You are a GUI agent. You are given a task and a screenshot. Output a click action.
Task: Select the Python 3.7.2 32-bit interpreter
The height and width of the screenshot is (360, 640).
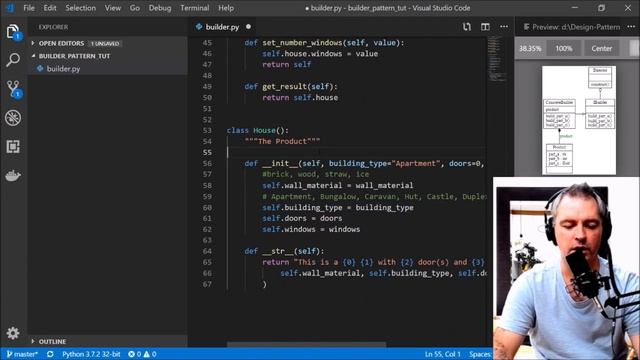(91, 354)
